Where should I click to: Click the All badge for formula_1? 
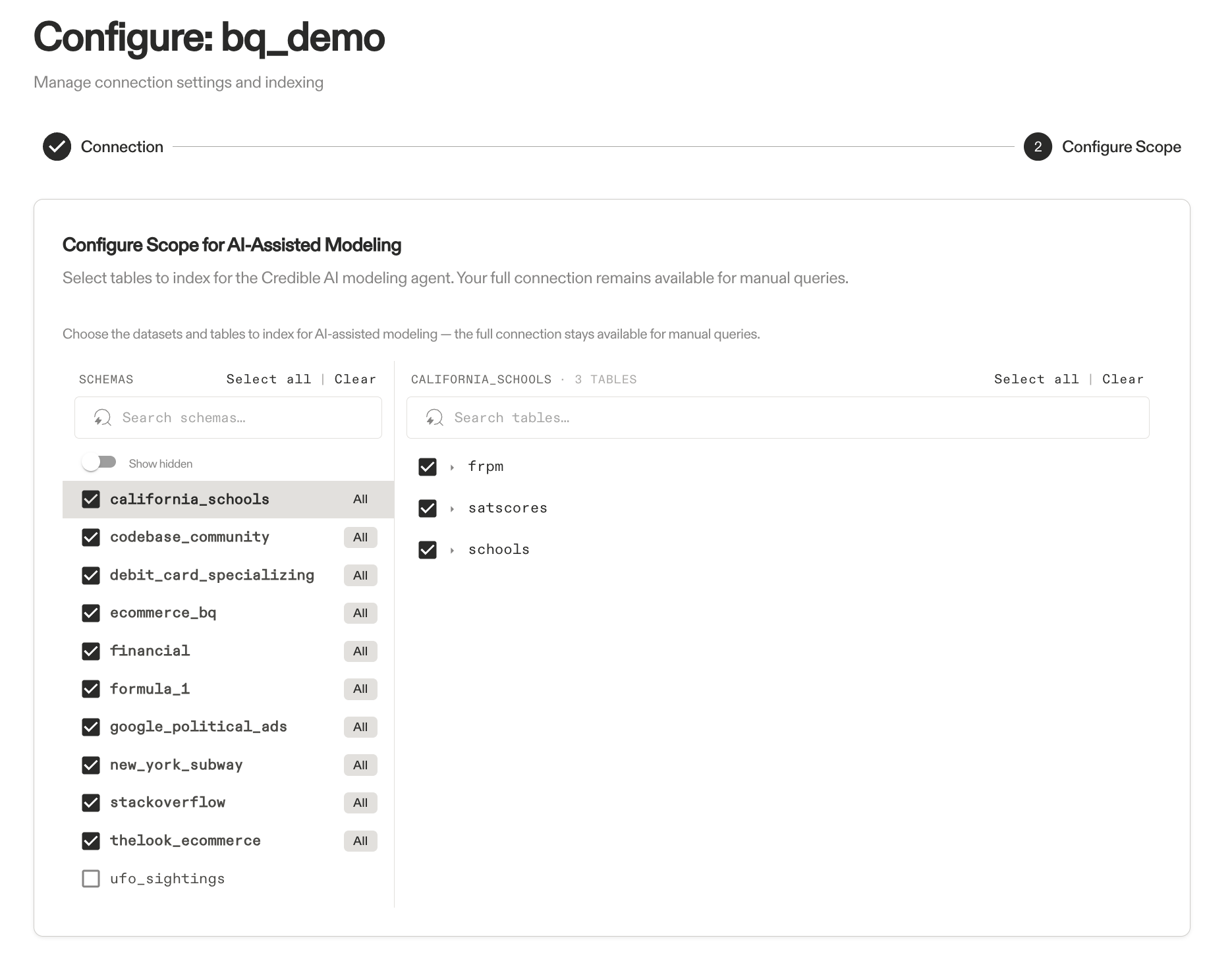pyautogui.click(x=360, y=689)
